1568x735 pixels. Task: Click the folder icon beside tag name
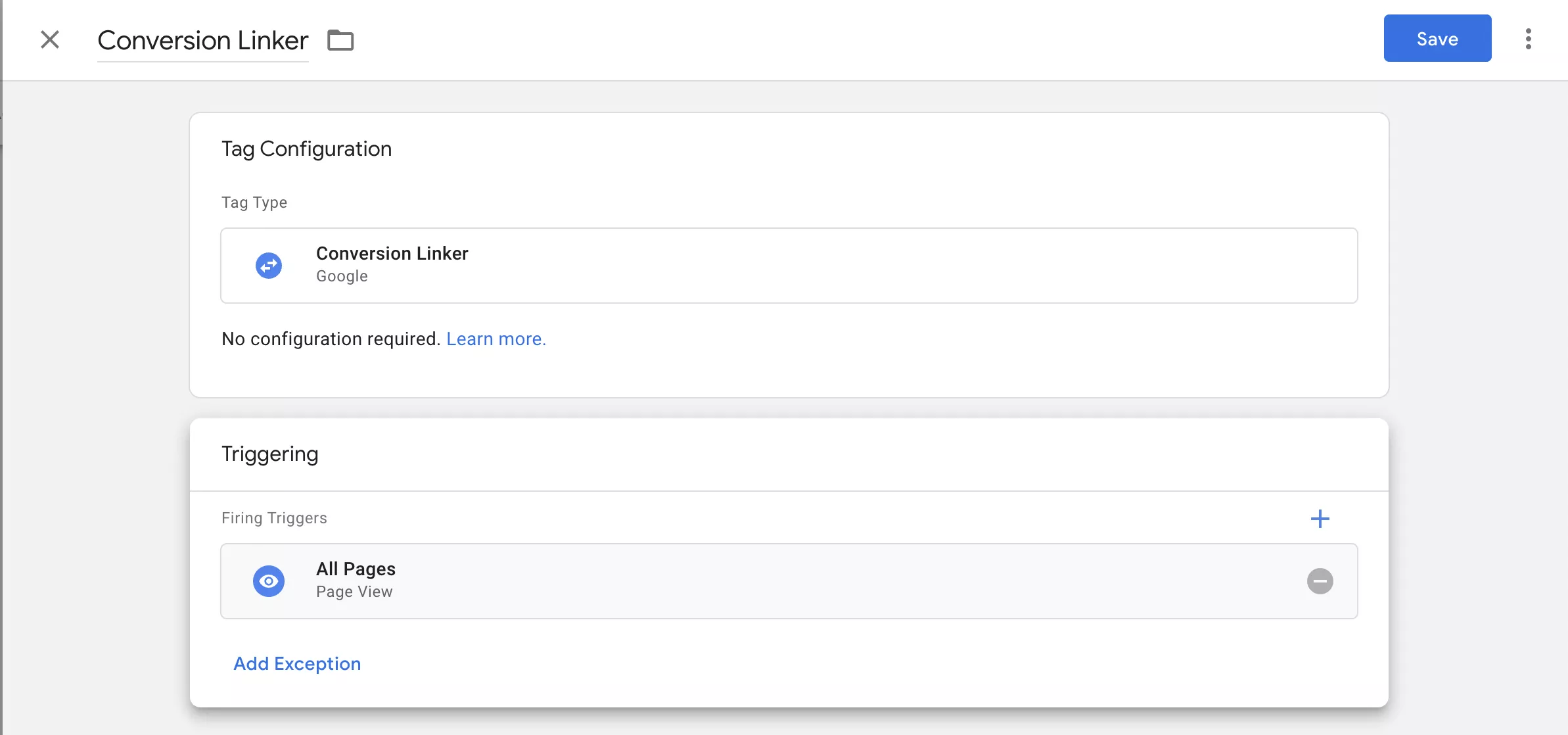[x=340, y=40]
